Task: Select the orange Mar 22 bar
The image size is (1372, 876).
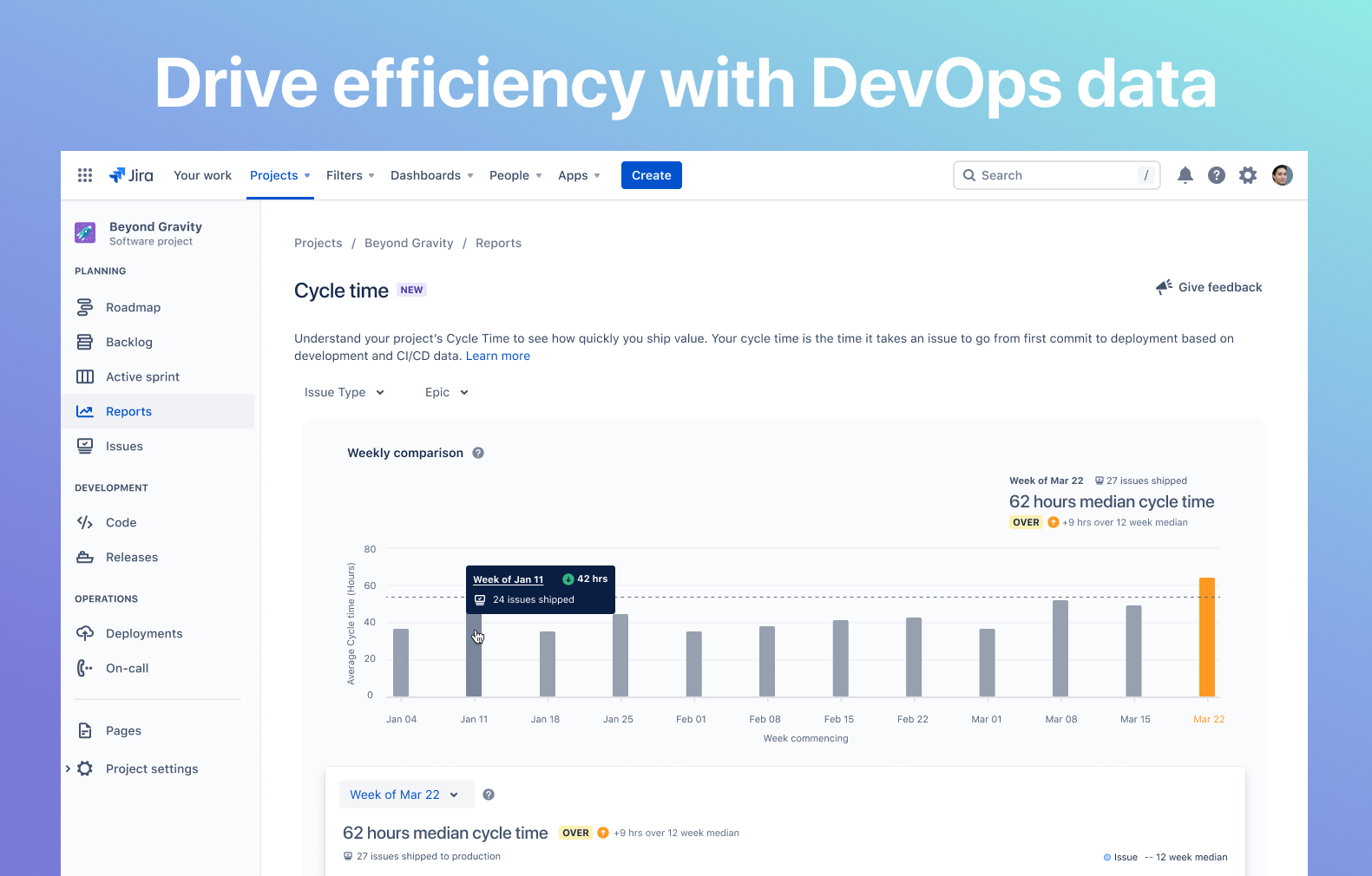Action: tap(1207, 637)
